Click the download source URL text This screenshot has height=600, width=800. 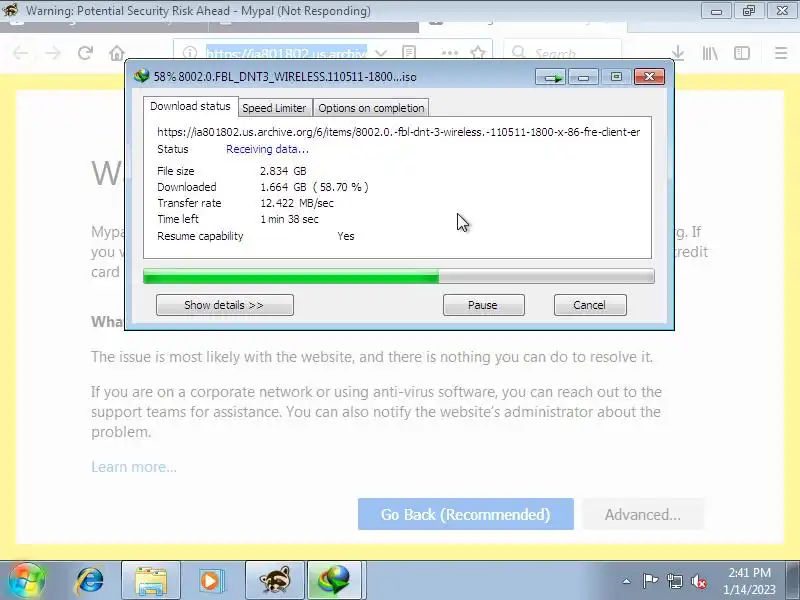pos(398,132)
